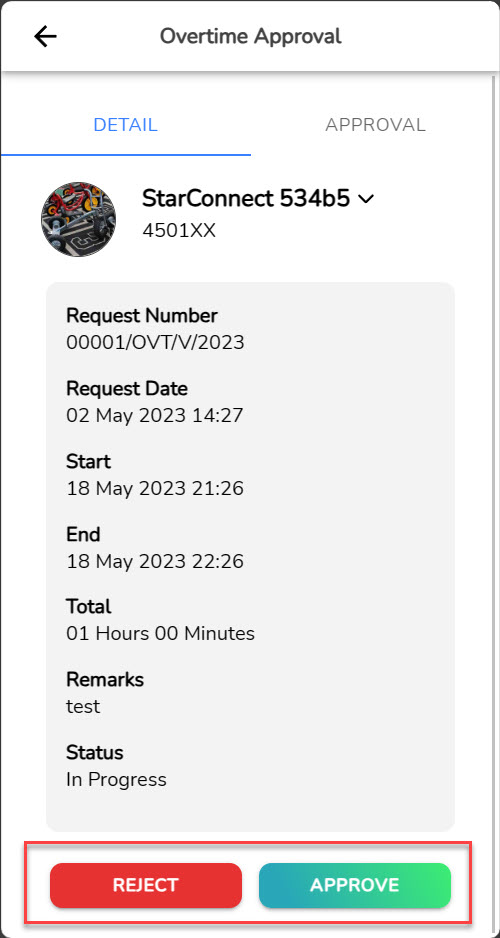Click the Request Number label

point(142,315)
